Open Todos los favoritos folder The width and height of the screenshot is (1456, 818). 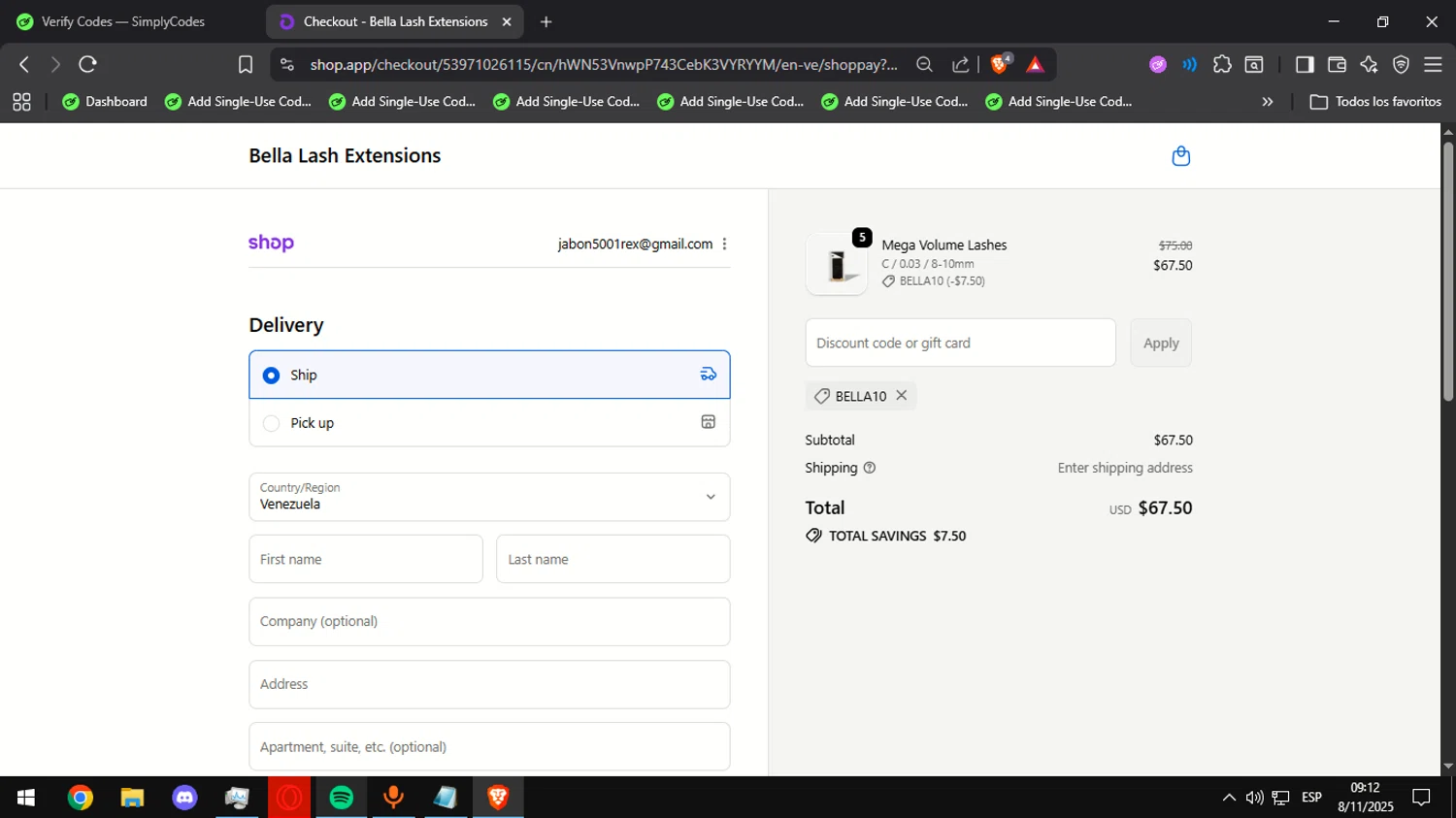tap(1375, 102)
